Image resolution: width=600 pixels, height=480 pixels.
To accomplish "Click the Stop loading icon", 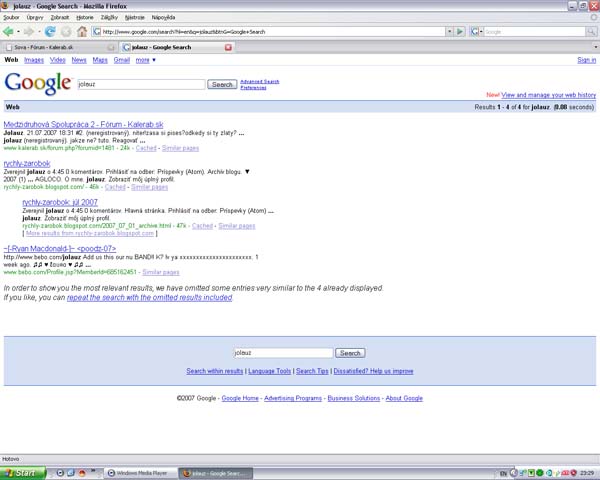I will [x=66, y=32].
